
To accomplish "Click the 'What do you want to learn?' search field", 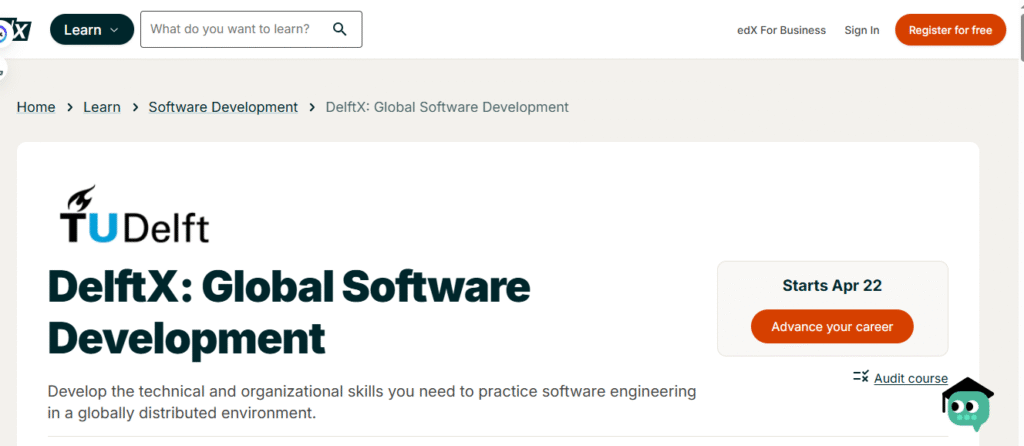I will coord(251,29).
